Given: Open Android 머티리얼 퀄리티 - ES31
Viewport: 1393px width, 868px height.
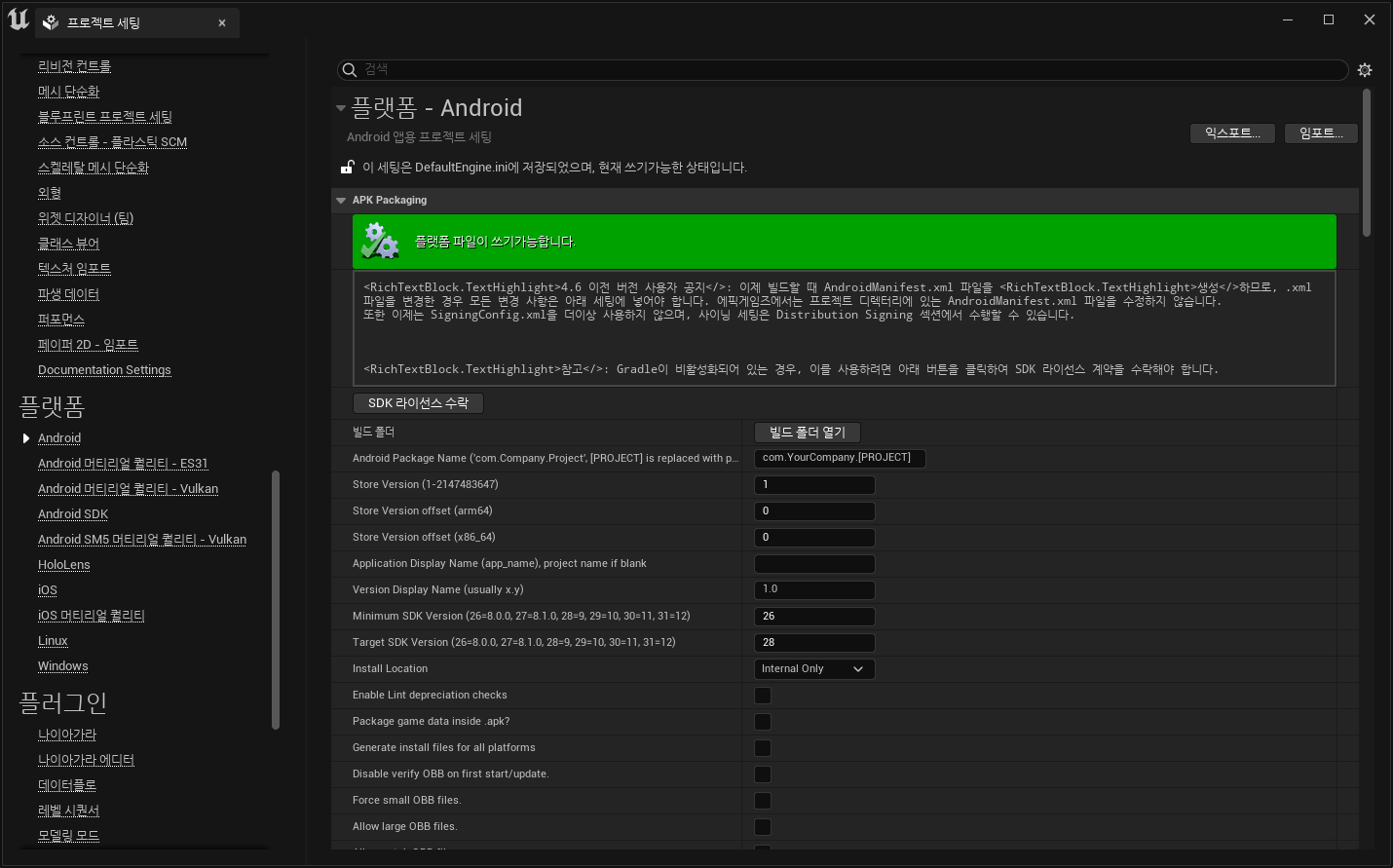Looking at the screenshot, I should (x=123, y=464).
